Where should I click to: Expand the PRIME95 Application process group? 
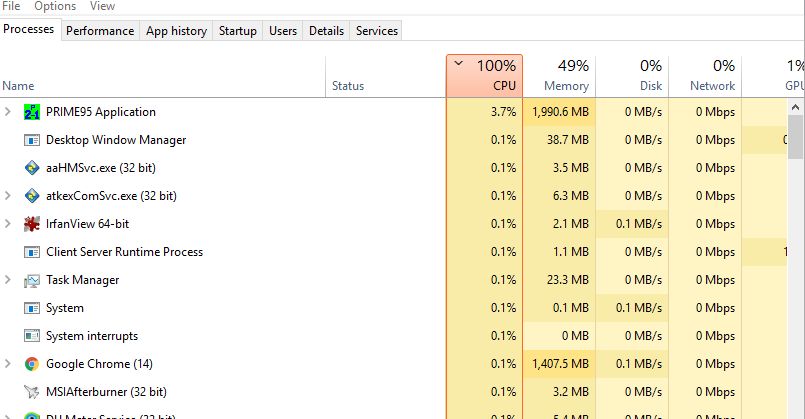pos(8,111)
